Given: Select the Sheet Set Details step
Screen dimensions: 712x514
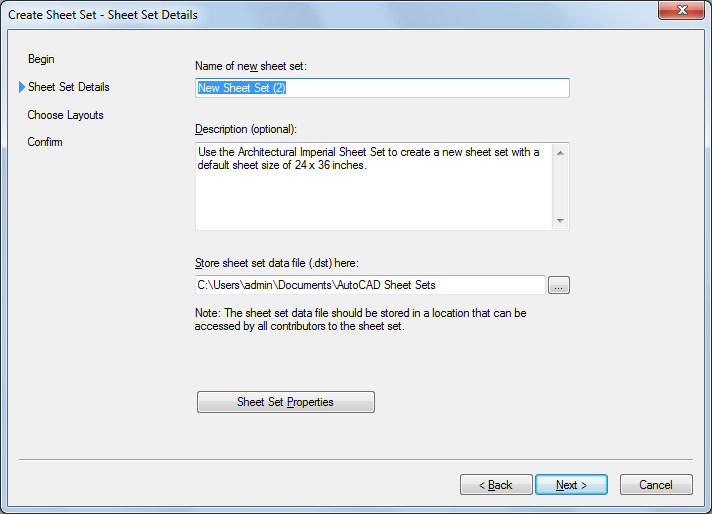Looking at the screenshot, I should pos(69,87).
